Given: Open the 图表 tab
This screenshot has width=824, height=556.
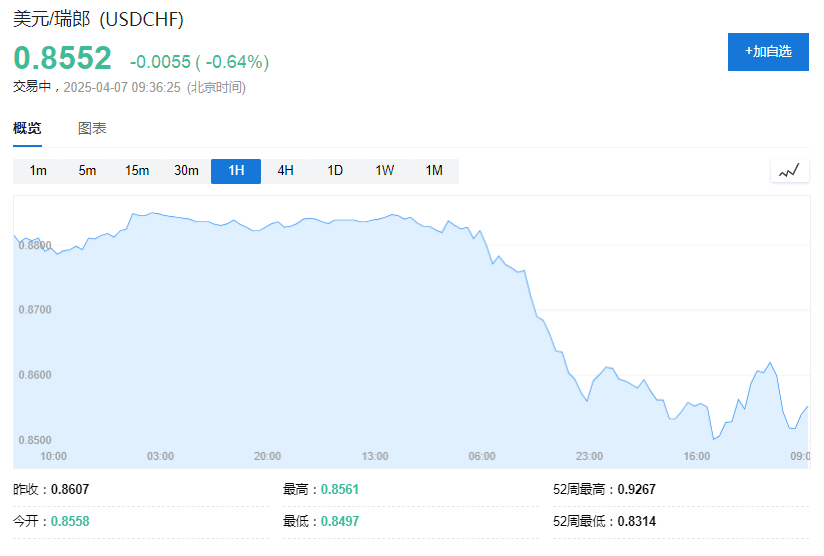Looking at the screenshot, I should 92,128.
